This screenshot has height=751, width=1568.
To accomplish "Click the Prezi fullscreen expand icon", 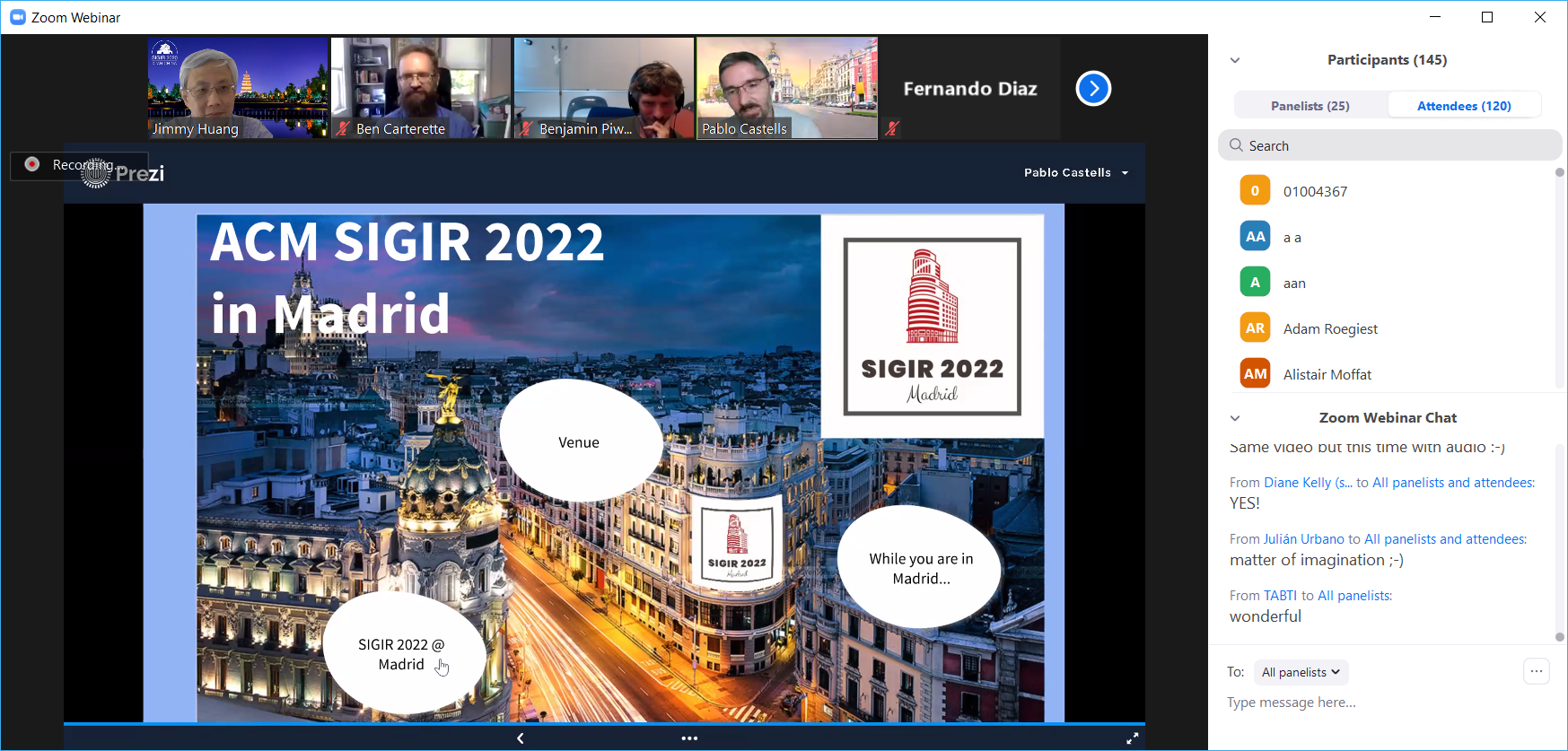I will point(1132,738).
